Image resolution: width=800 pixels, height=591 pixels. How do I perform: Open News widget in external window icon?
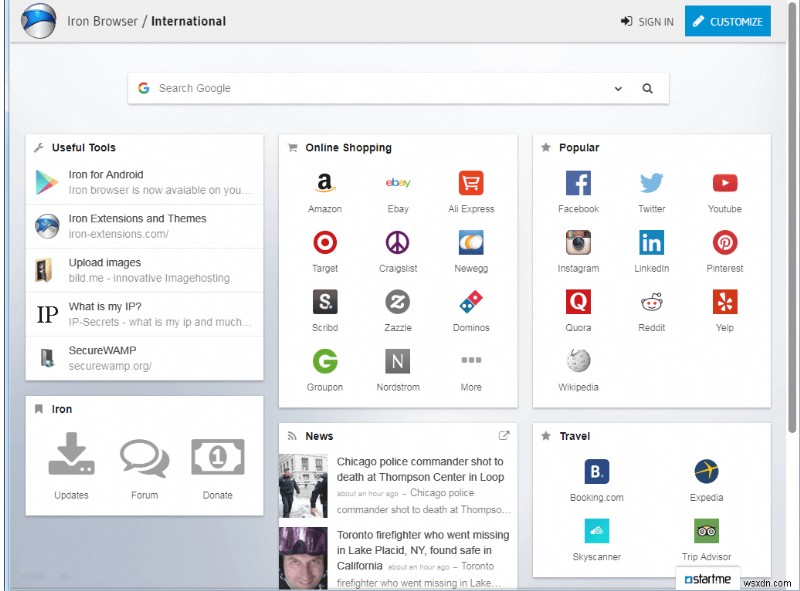[x=504, y=435]
